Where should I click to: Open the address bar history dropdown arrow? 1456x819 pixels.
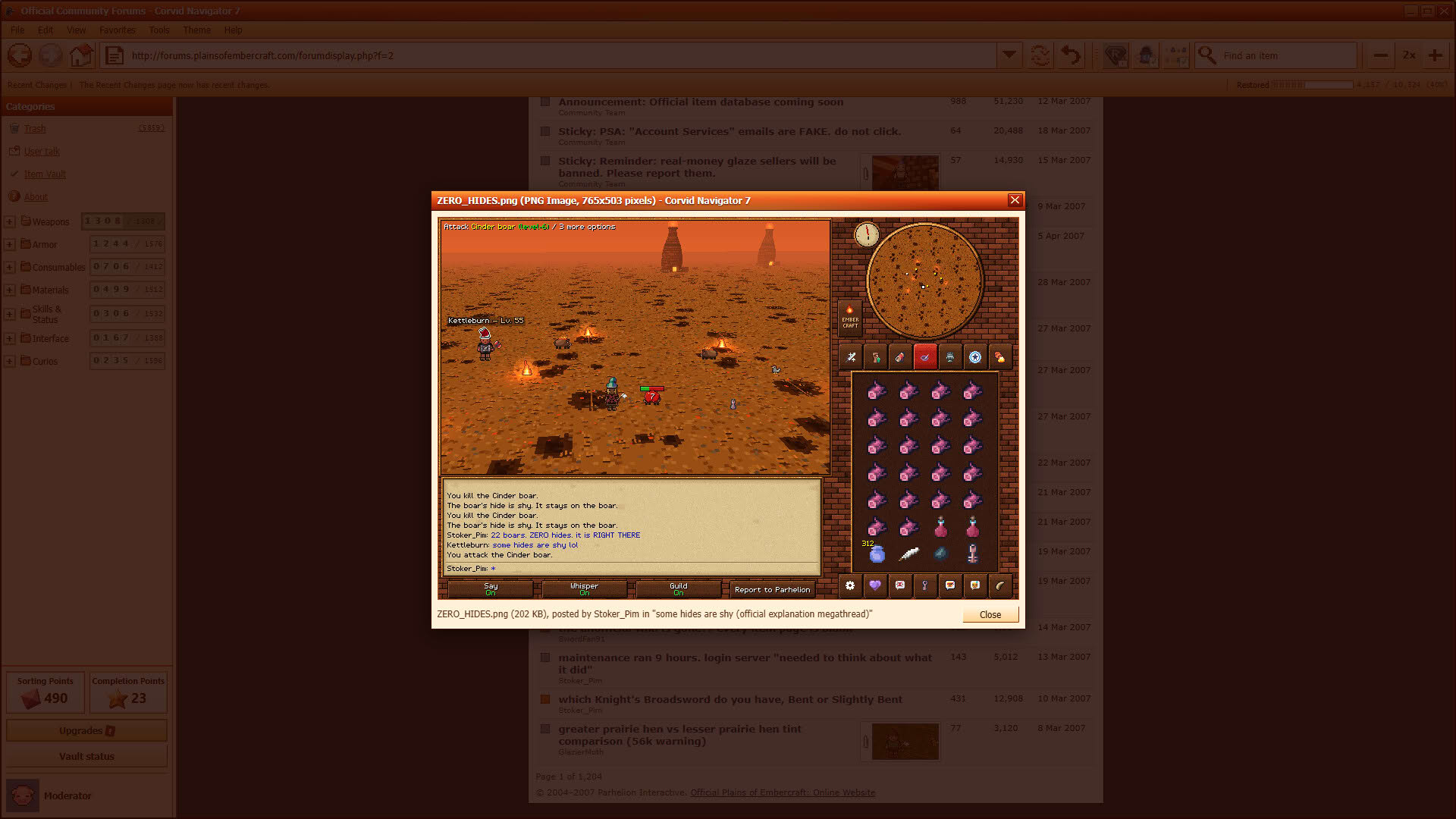pyautogui.click(x=1009, y=55)
